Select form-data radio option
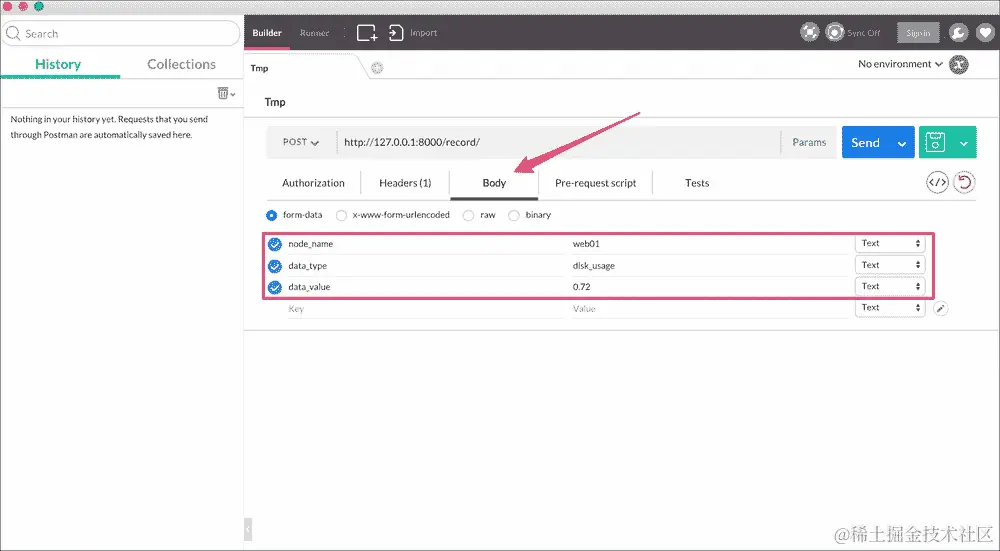The height and width of the screenshot is (551, 1000). coord(272,216)
